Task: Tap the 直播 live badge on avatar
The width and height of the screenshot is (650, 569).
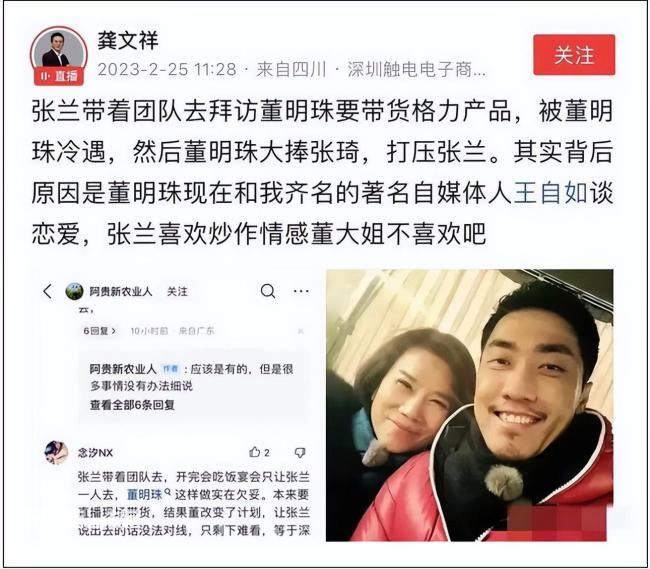Action: point(59,76)
